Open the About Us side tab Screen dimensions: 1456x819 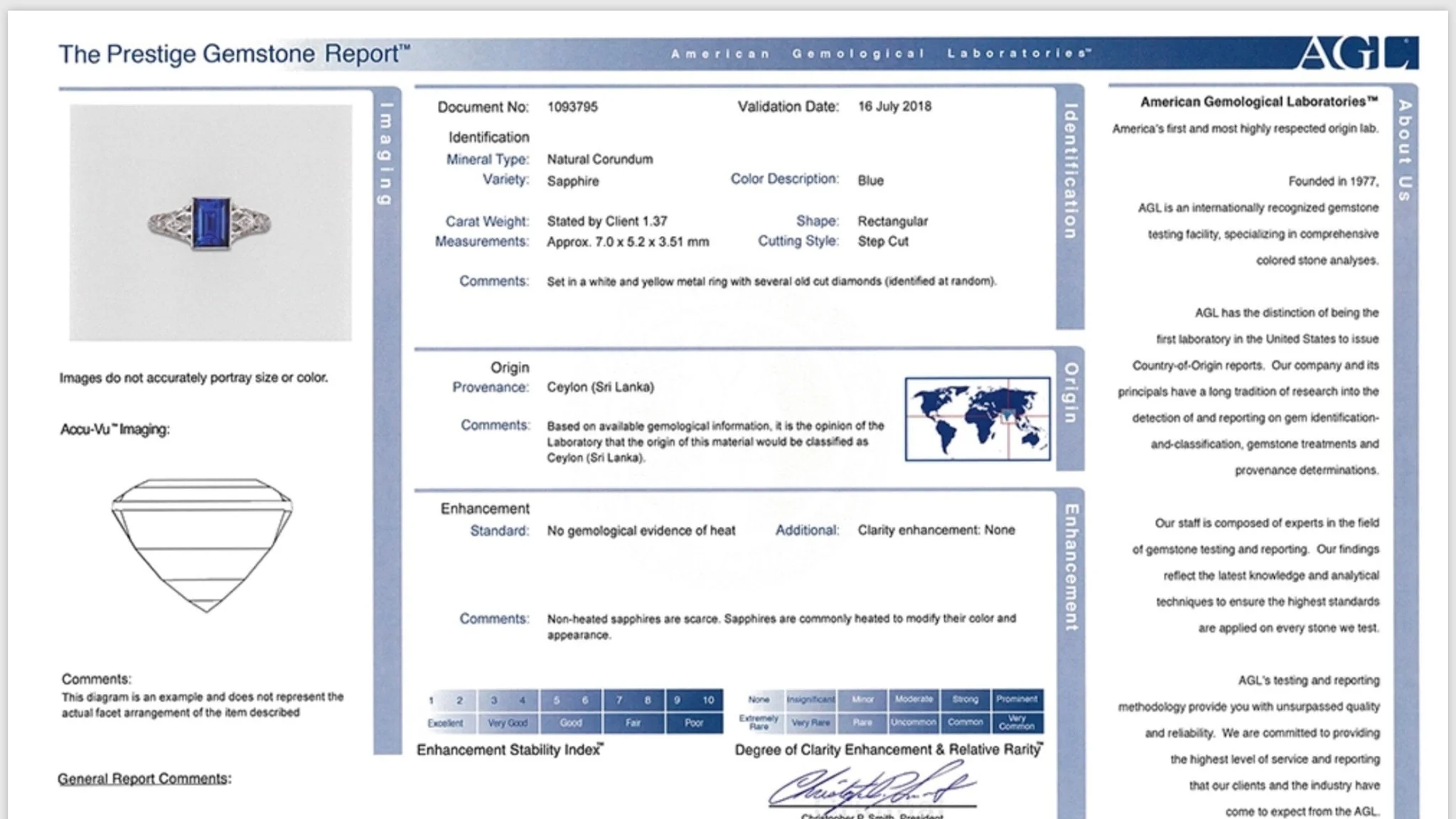(x=1405, y=150)
